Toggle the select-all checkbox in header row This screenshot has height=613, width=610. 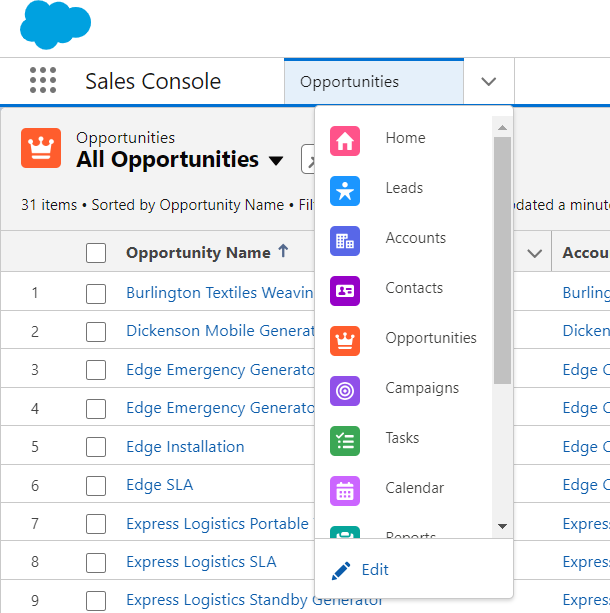point(96,253)
